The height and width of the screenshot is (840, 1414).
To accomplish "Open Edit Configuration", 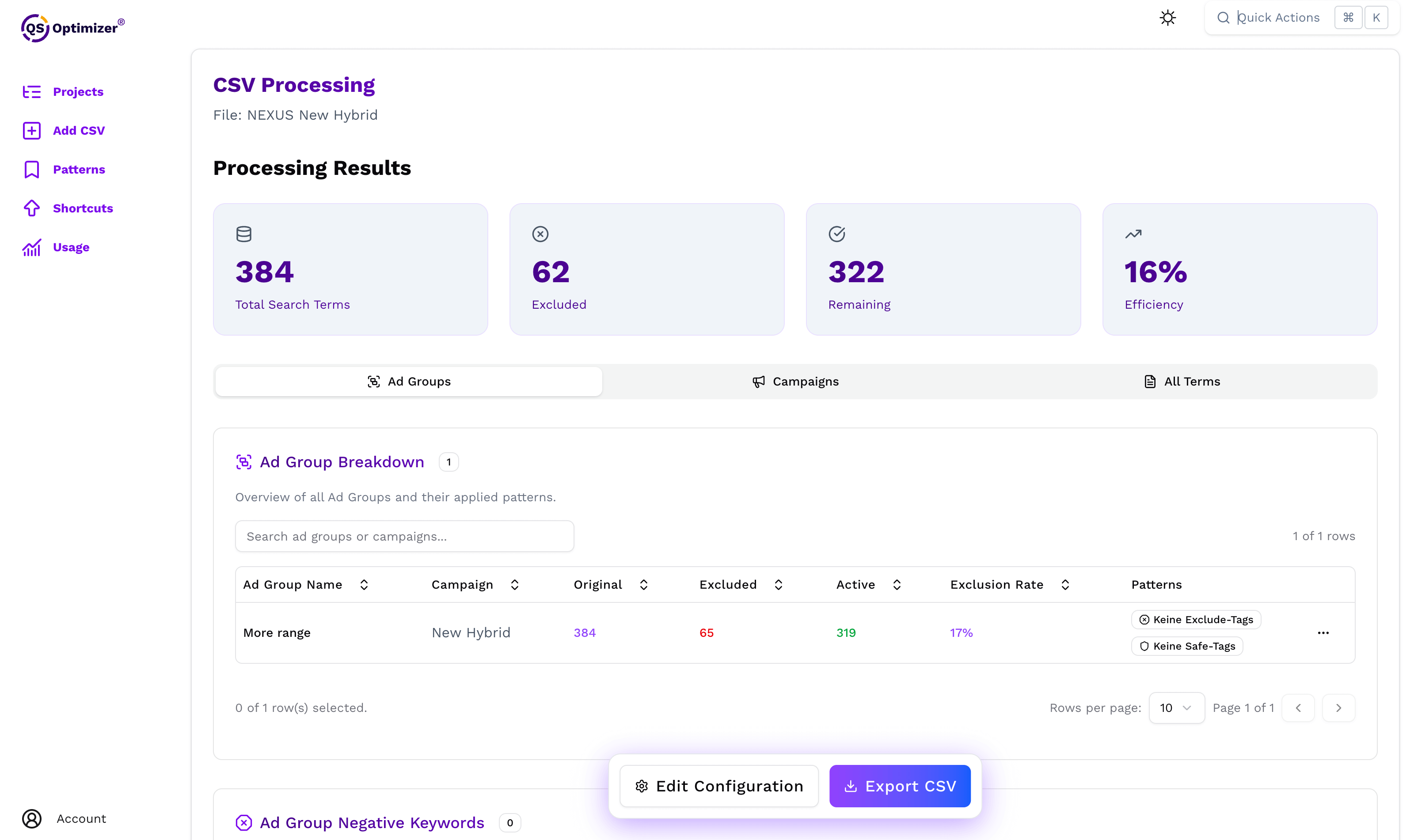I will (718, 786).
